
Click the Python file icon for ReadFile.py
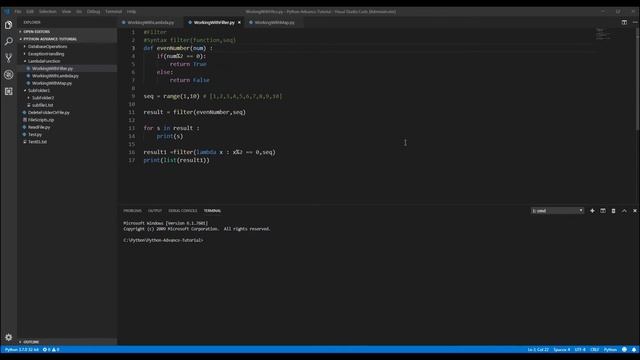24,127
